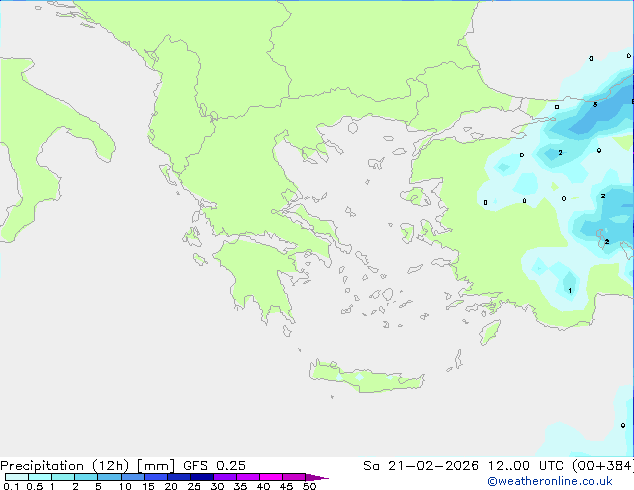Image resolution: width=634 pixels, height=490 pixels.
Task: Click the island of Rhodes on the map
Action: (x=490, y=332)
